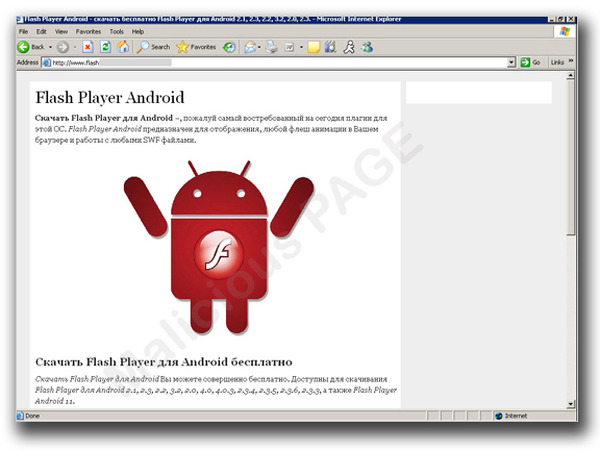The width and height of the screenshot is (600, 451).
Task: Go to the Home page
Action: pyautogui.click(x=123, y=47)
